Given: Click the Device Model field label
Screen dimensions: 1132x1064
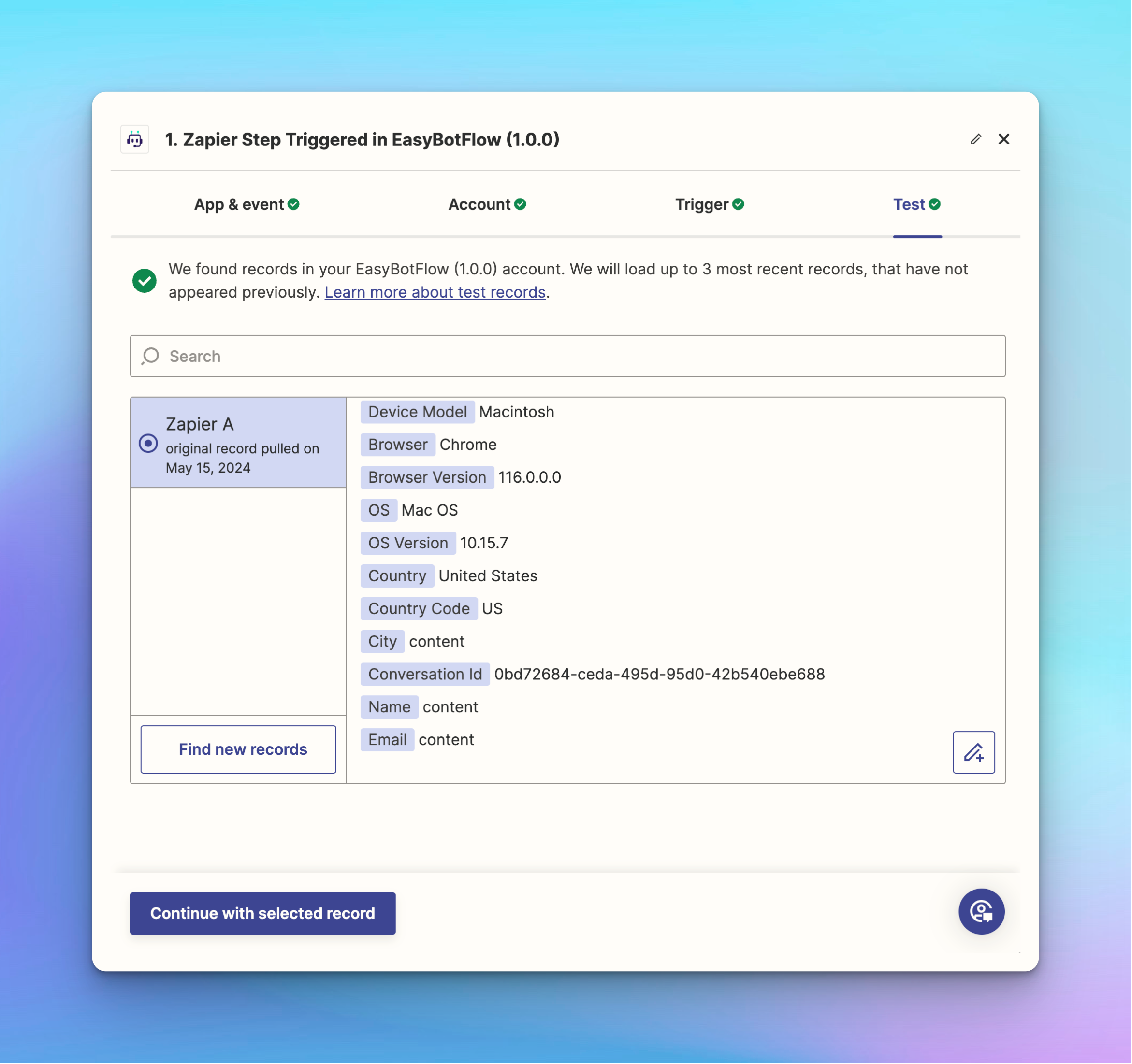Looking at the screenshot, I should tap(418, 412).
